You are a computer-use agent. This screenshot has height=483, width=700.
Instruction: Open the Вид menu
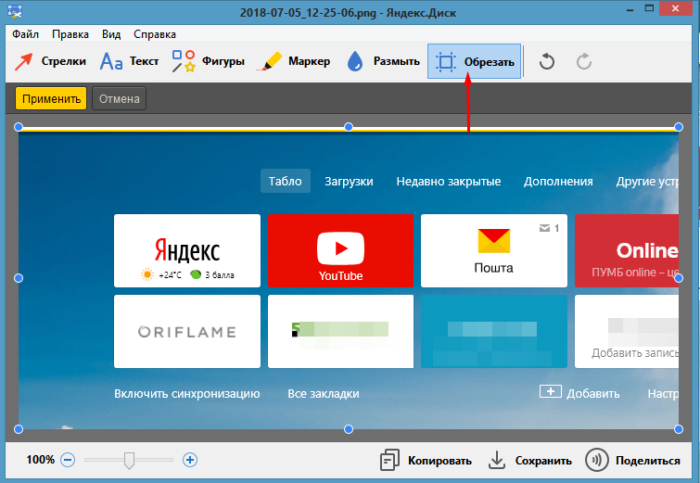point(111,34)
